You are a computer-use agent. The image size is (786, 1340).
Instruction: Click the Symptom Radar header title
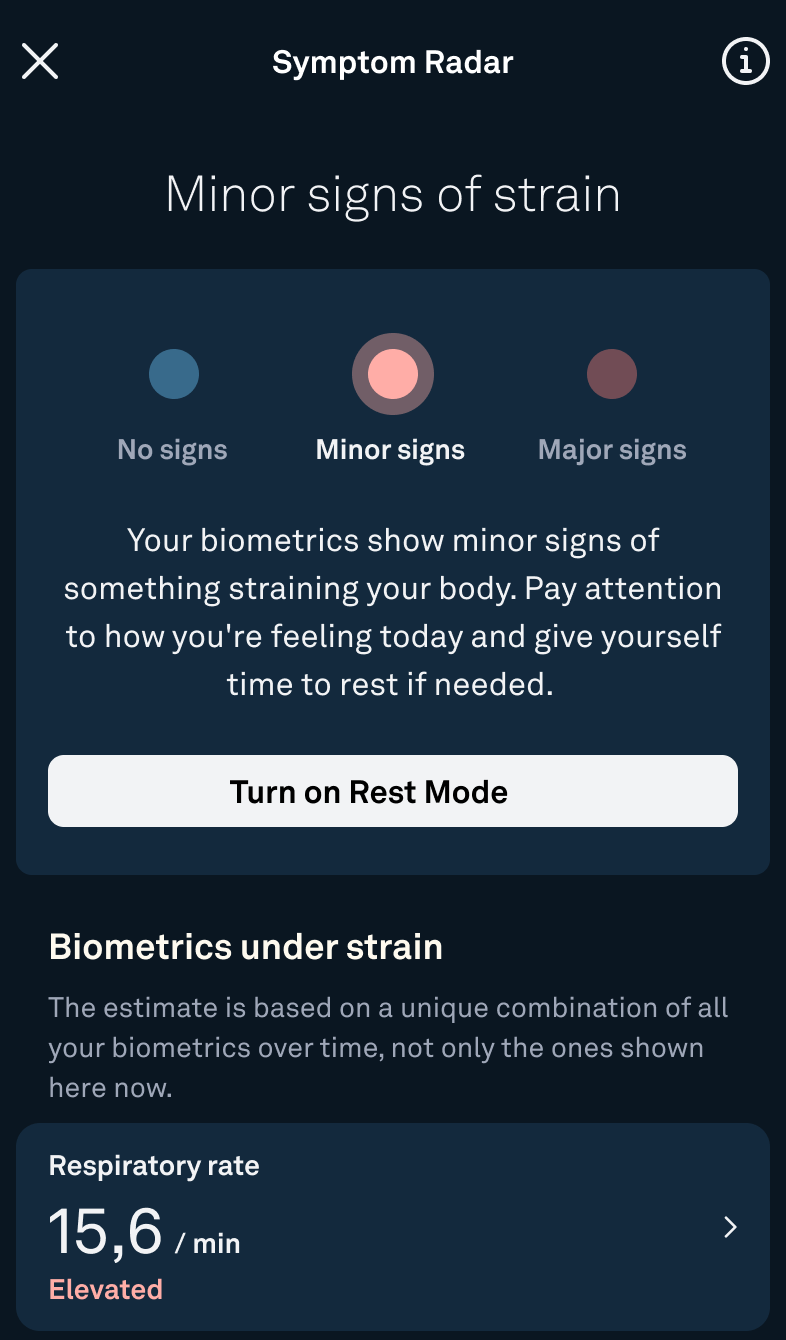pos(392,63)
